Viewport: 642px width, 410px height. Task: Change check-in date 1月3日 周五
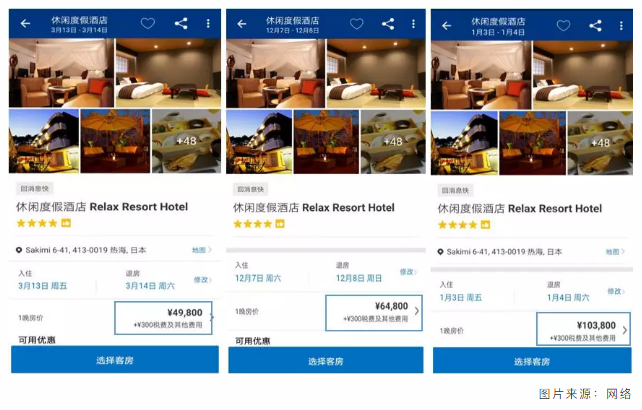click(x=461, y=298)
